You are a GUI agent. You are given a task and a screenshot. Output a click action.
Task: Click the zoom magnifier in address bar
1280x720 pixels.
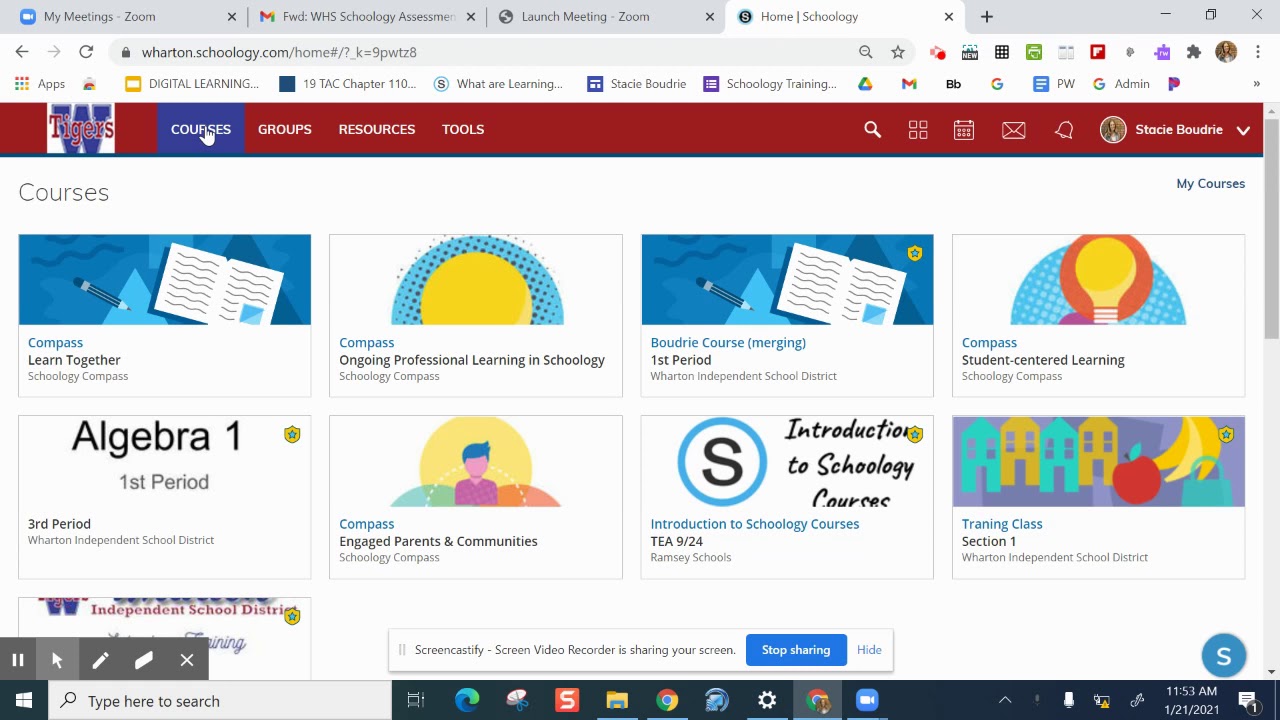pyautogui.click(x=866, y=52)
